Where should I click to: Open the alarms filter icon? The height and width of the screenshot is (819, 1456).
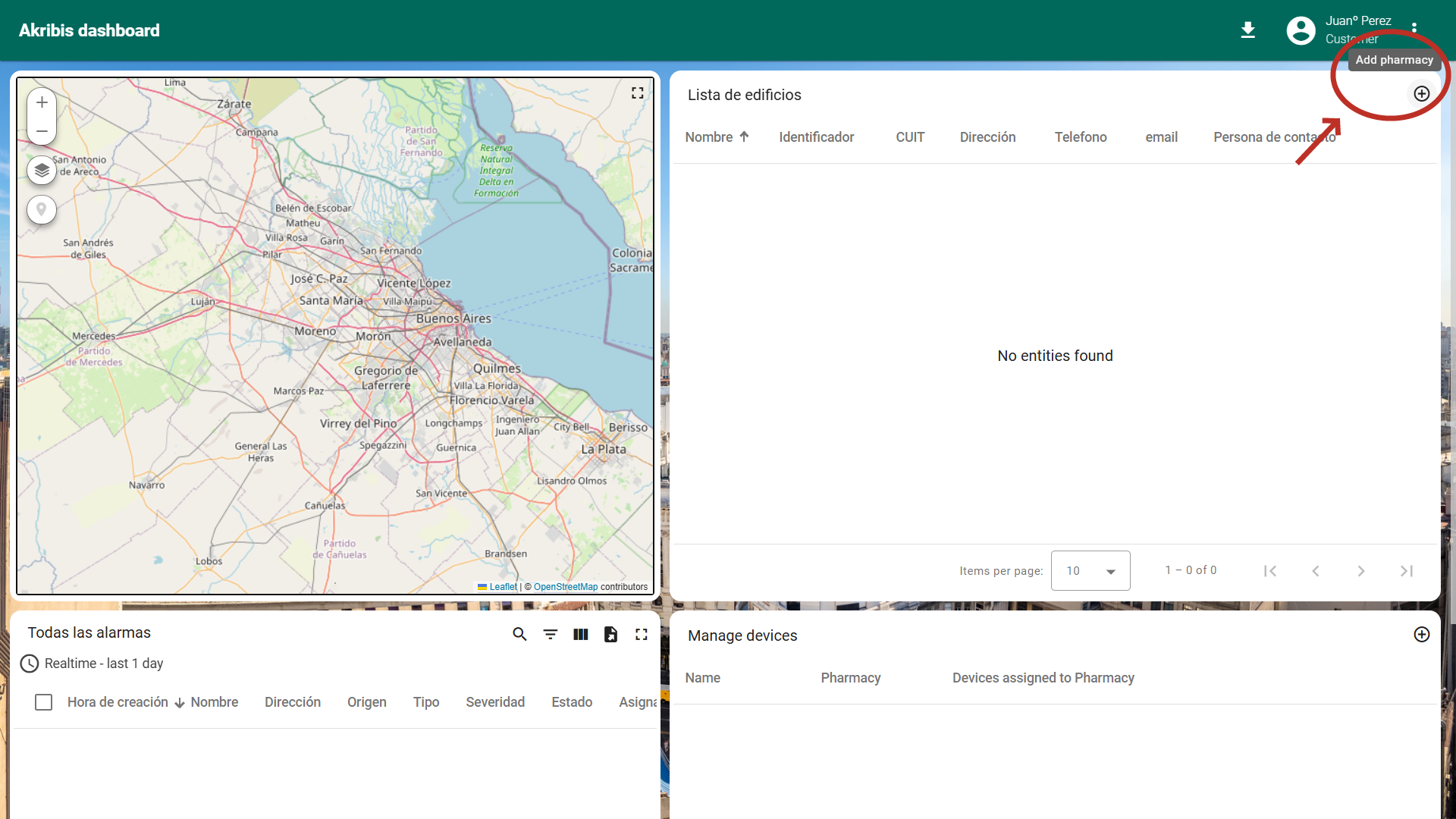pos(551,635)
